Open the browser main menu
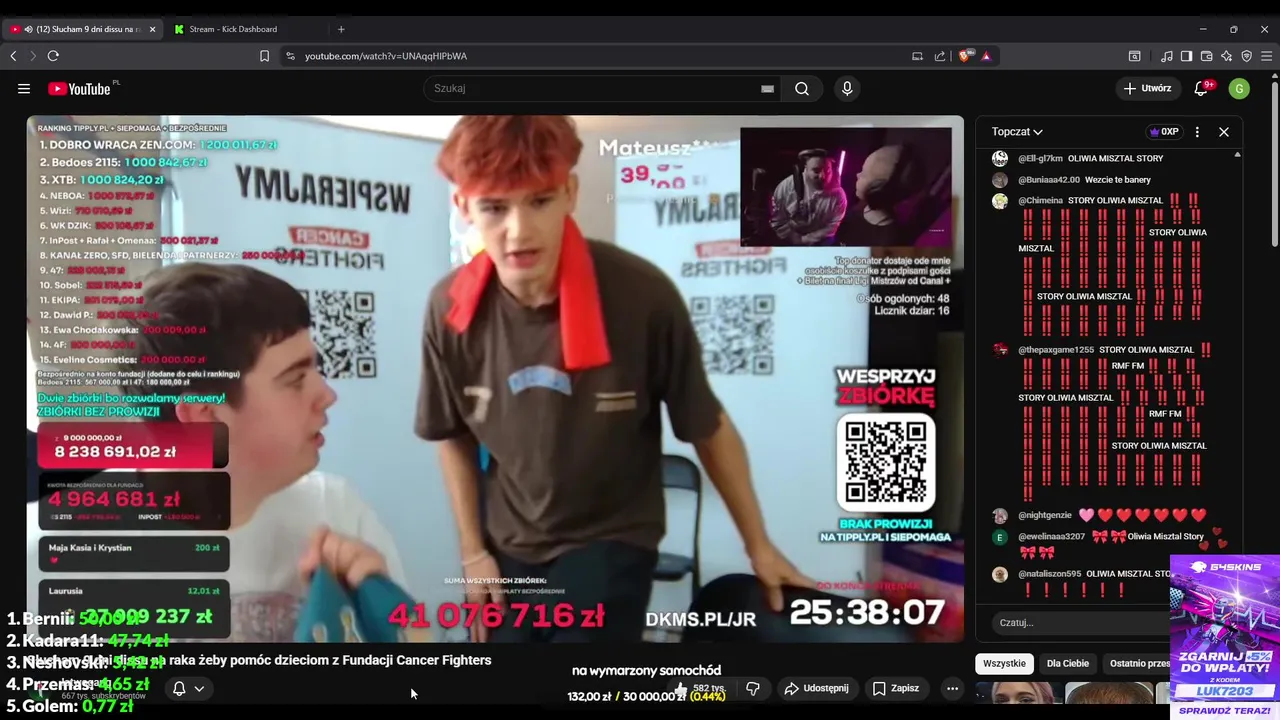 point(1266,56)
